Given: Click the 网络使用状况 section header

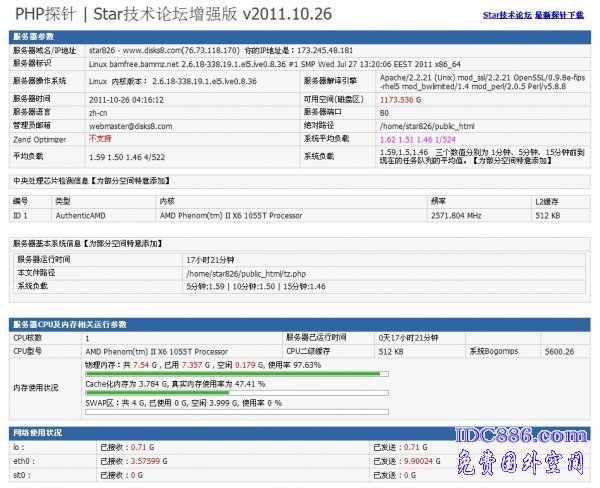Looking at the screenshot, I should (38, 432).
